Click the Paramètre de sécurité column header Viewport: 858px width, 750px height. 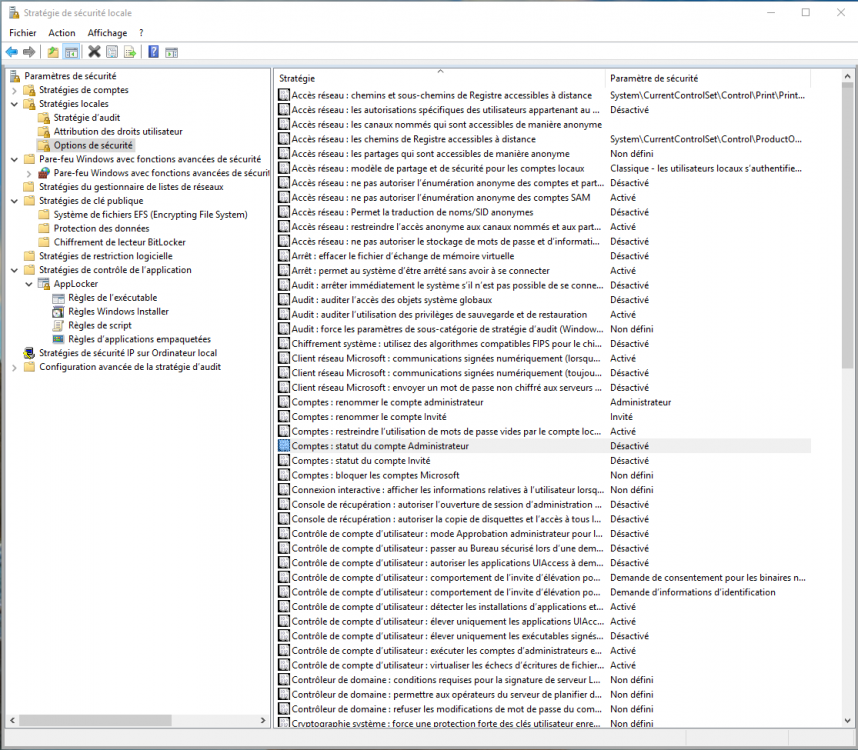pyautogui.click(x=654, y=78)
